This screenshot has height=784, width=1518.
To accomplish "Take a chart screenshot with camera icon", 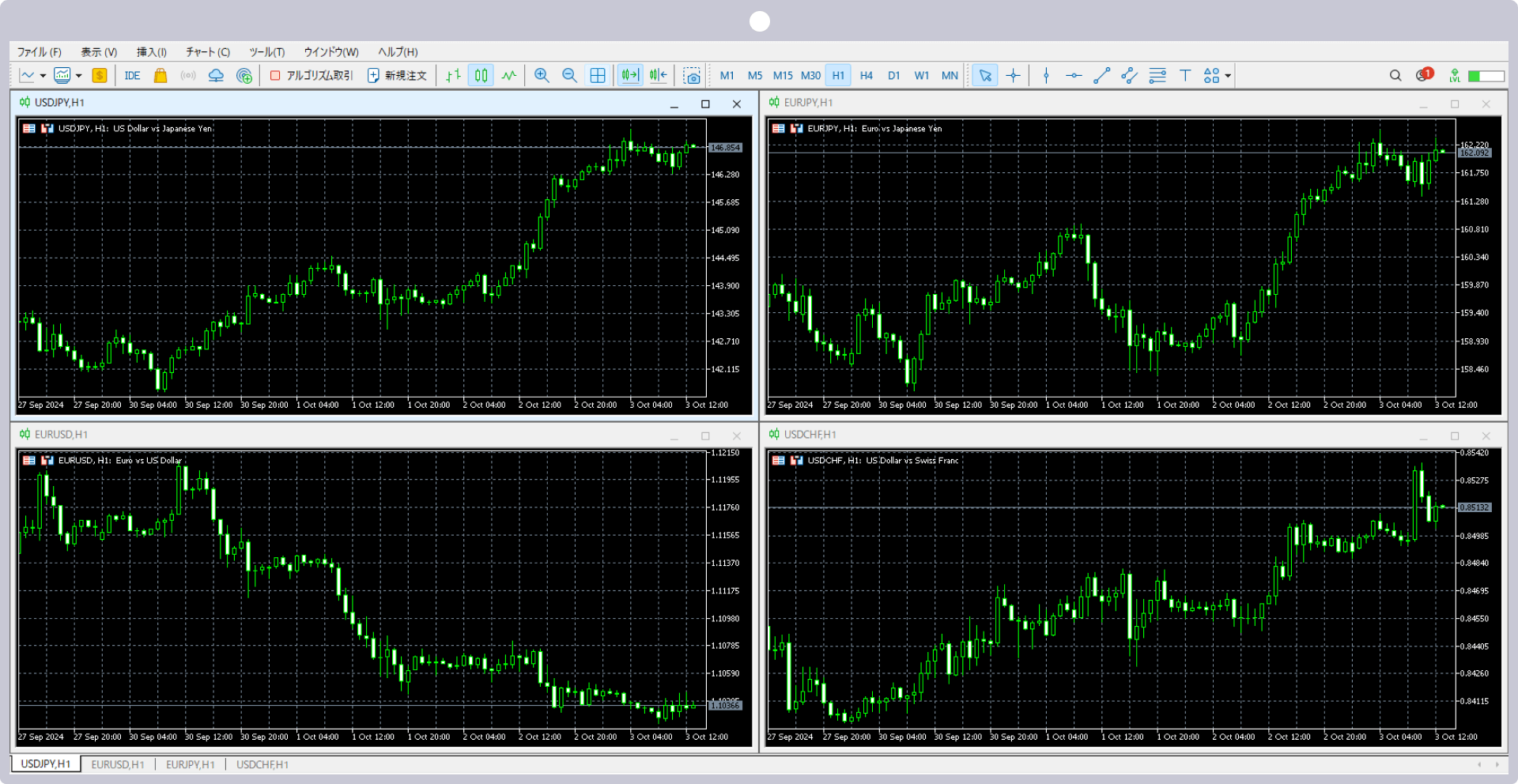I will (x=692, y=76).
